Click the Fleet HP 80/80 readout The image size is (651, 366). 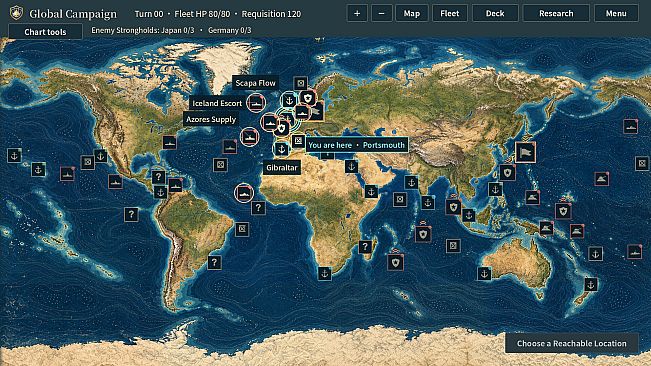[202, 14]
